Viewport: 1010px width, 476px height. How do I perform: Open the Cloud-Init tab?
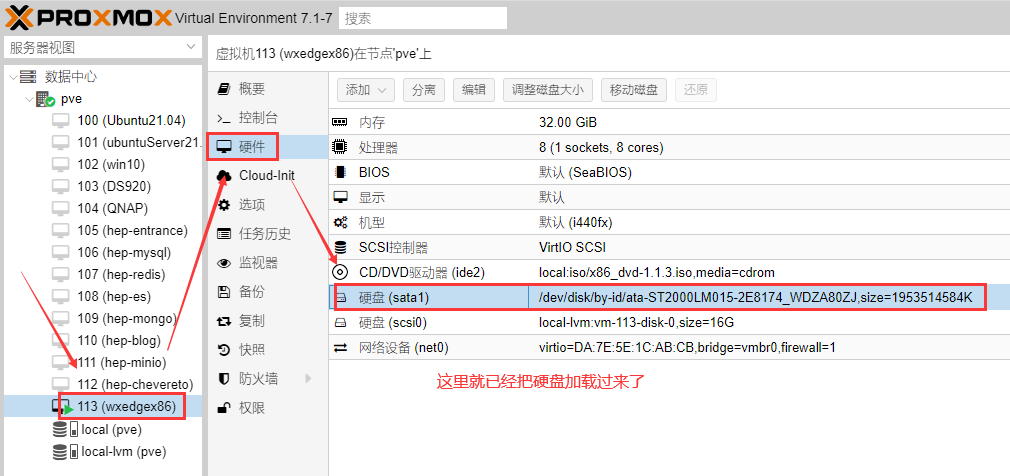coord(267,175)
